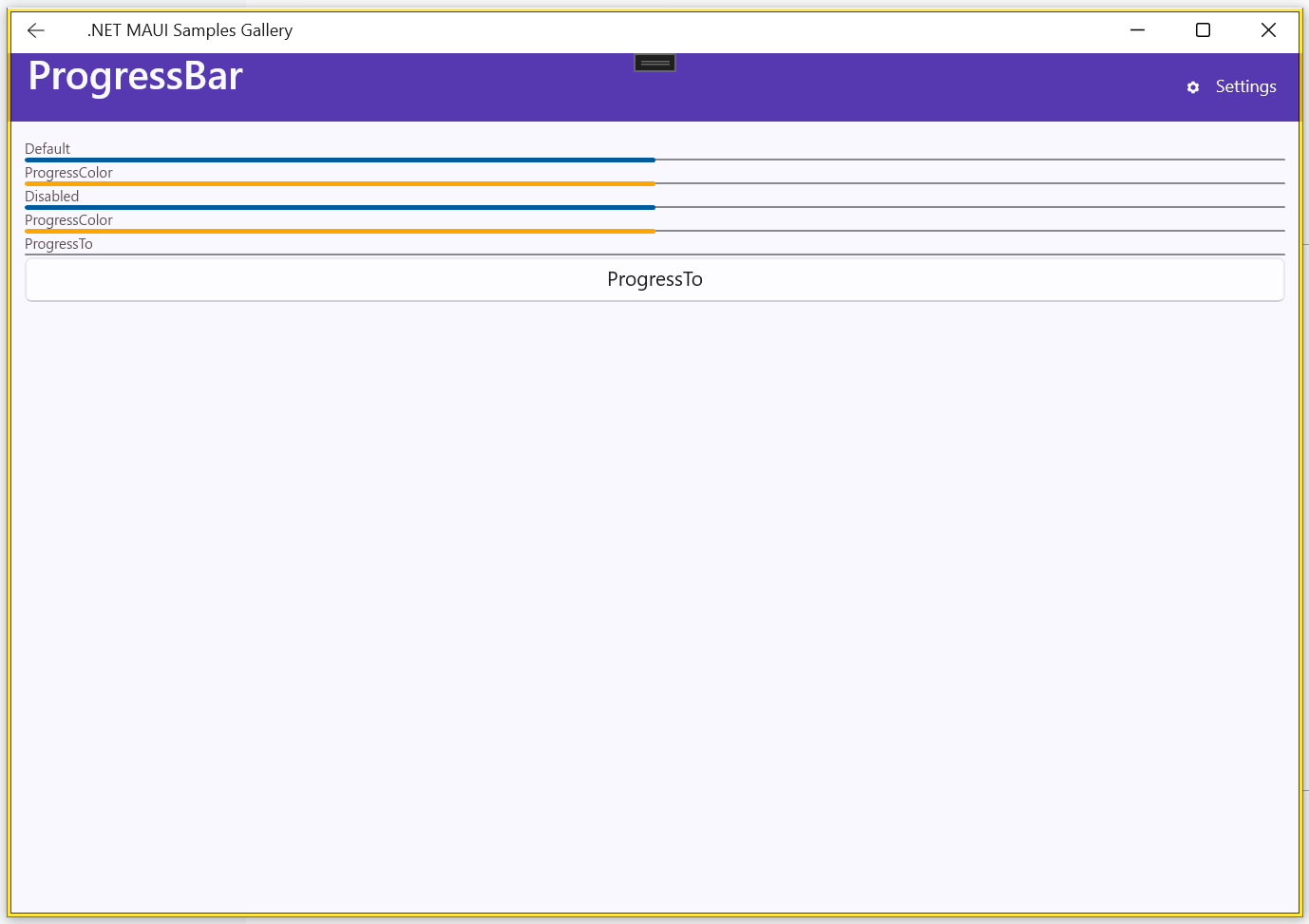Maximize the Samples Gallery window
1309x924 pixels.
pos(1203,30)
